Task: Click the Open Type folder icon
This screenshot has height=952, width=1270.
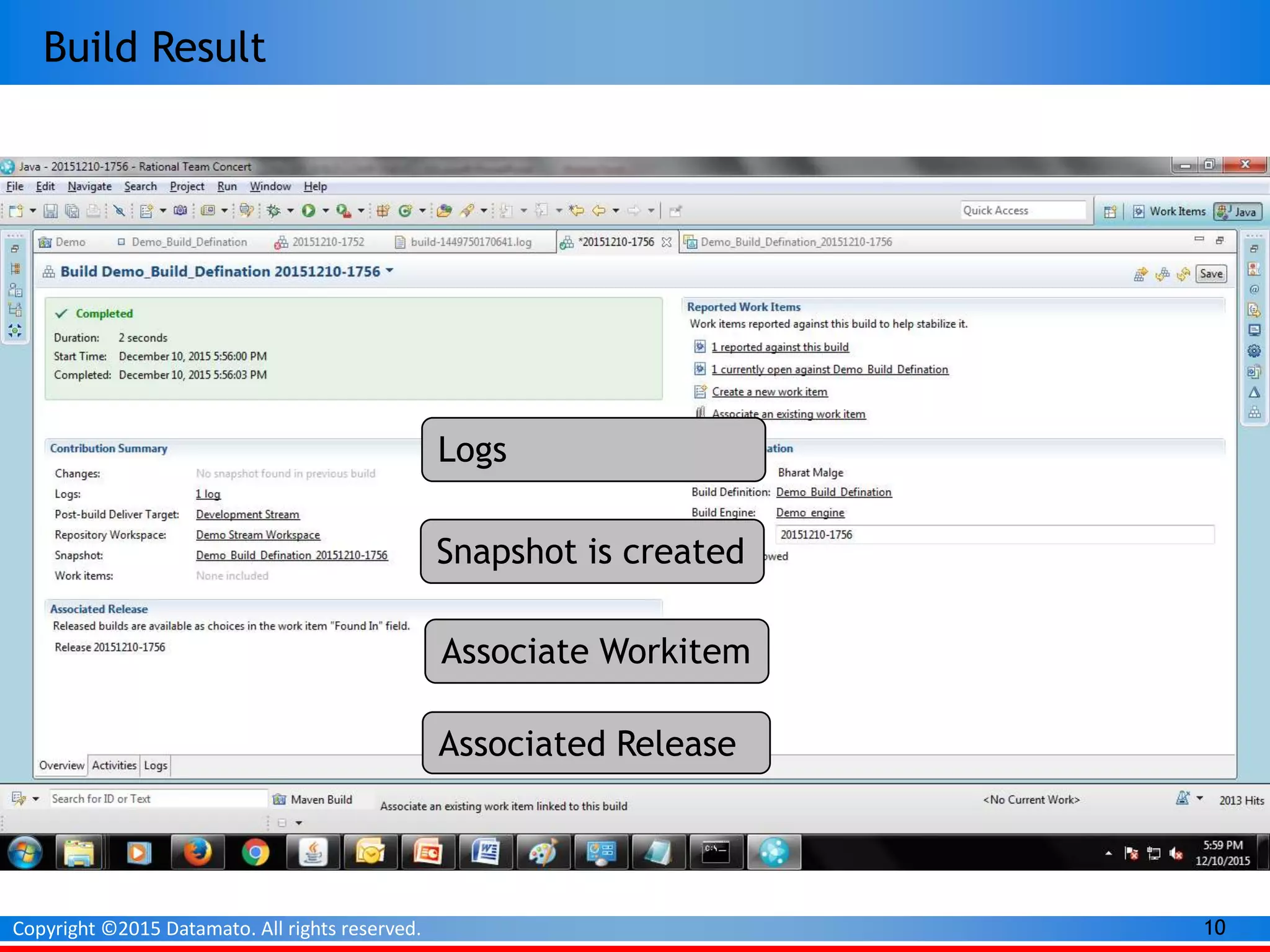Action: (x=444, y=211)
